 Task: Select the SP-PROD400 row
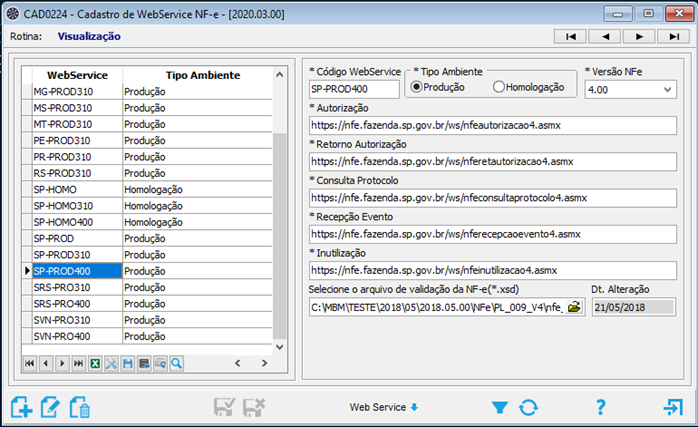[x=147, y=271]
